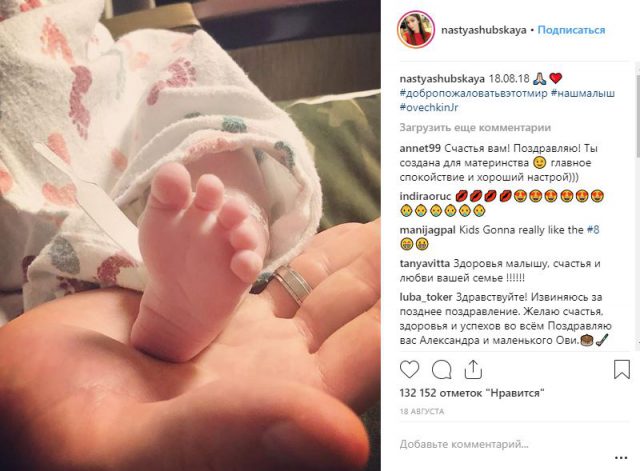
Task: Save the post with the bookmark icon
Action: pyautogui.click(x=622, y=369)
